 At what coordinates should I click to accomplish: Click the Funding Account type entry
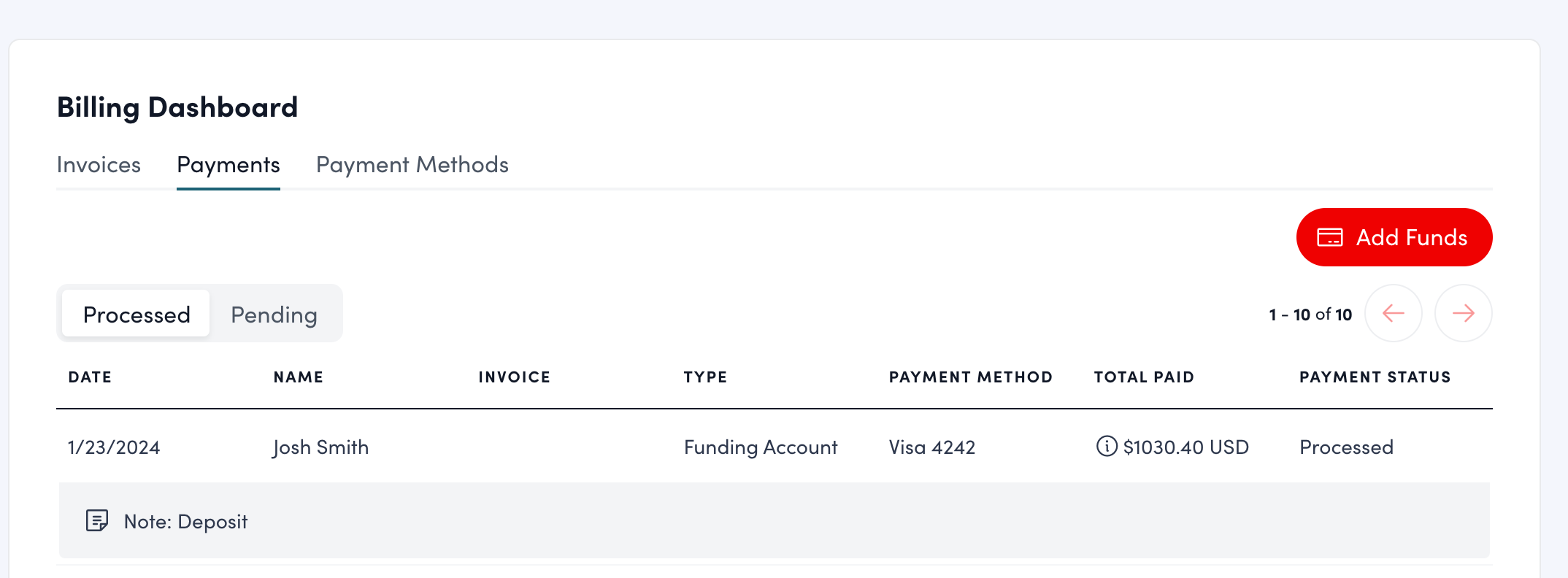coord(760,447)
